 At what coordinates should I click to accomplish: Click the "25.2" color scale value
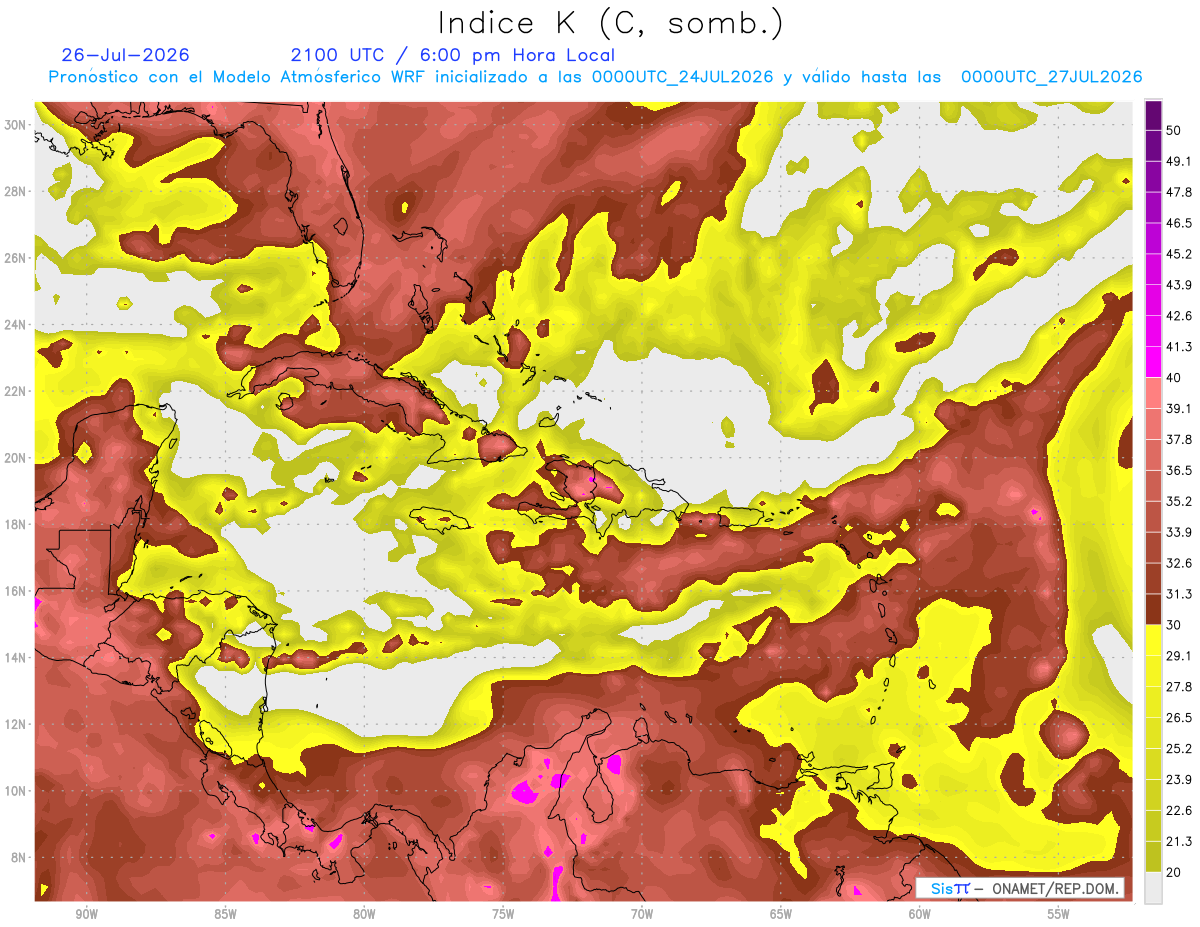tap(1179, 749)
